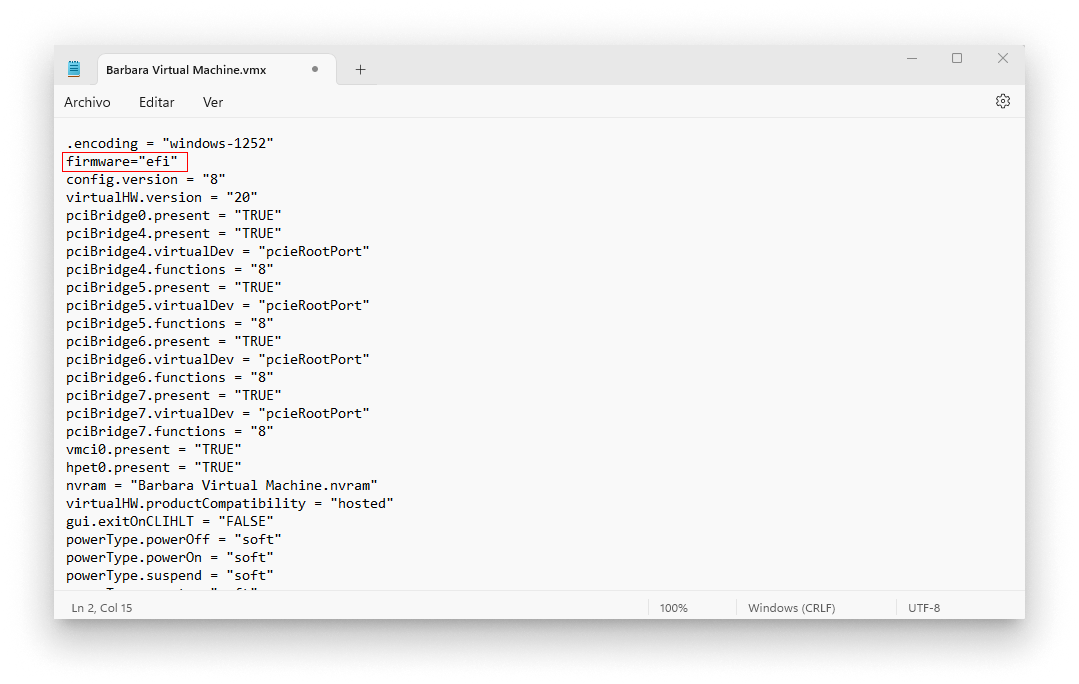Screen dimensions: 1079x684
Task: Add a new tab with plus icon
Action: (360, 70)
